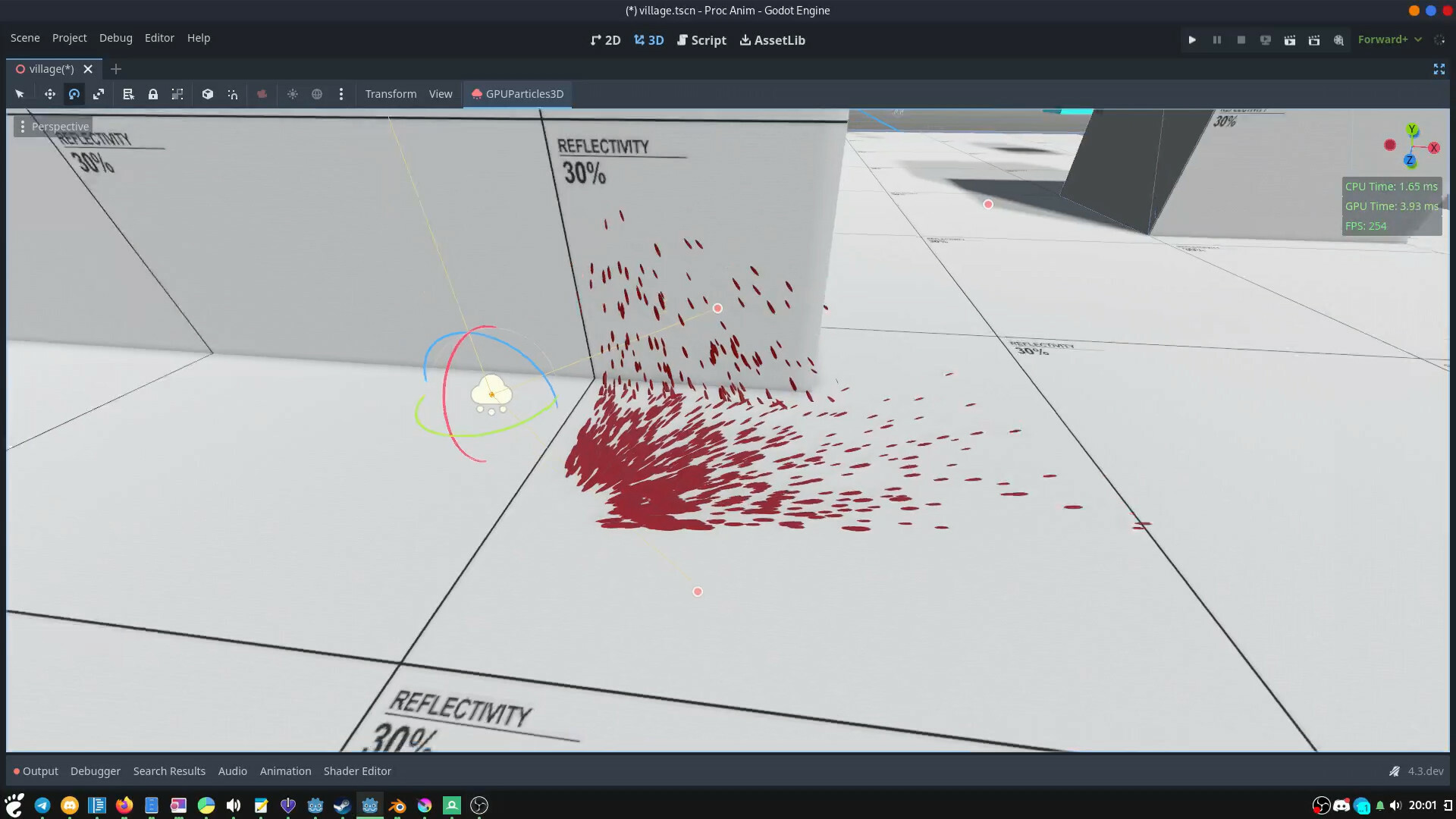Open the Output bottom panel
The height and width of the screenshot is (819, 1456).
click(x=36, y=771)
